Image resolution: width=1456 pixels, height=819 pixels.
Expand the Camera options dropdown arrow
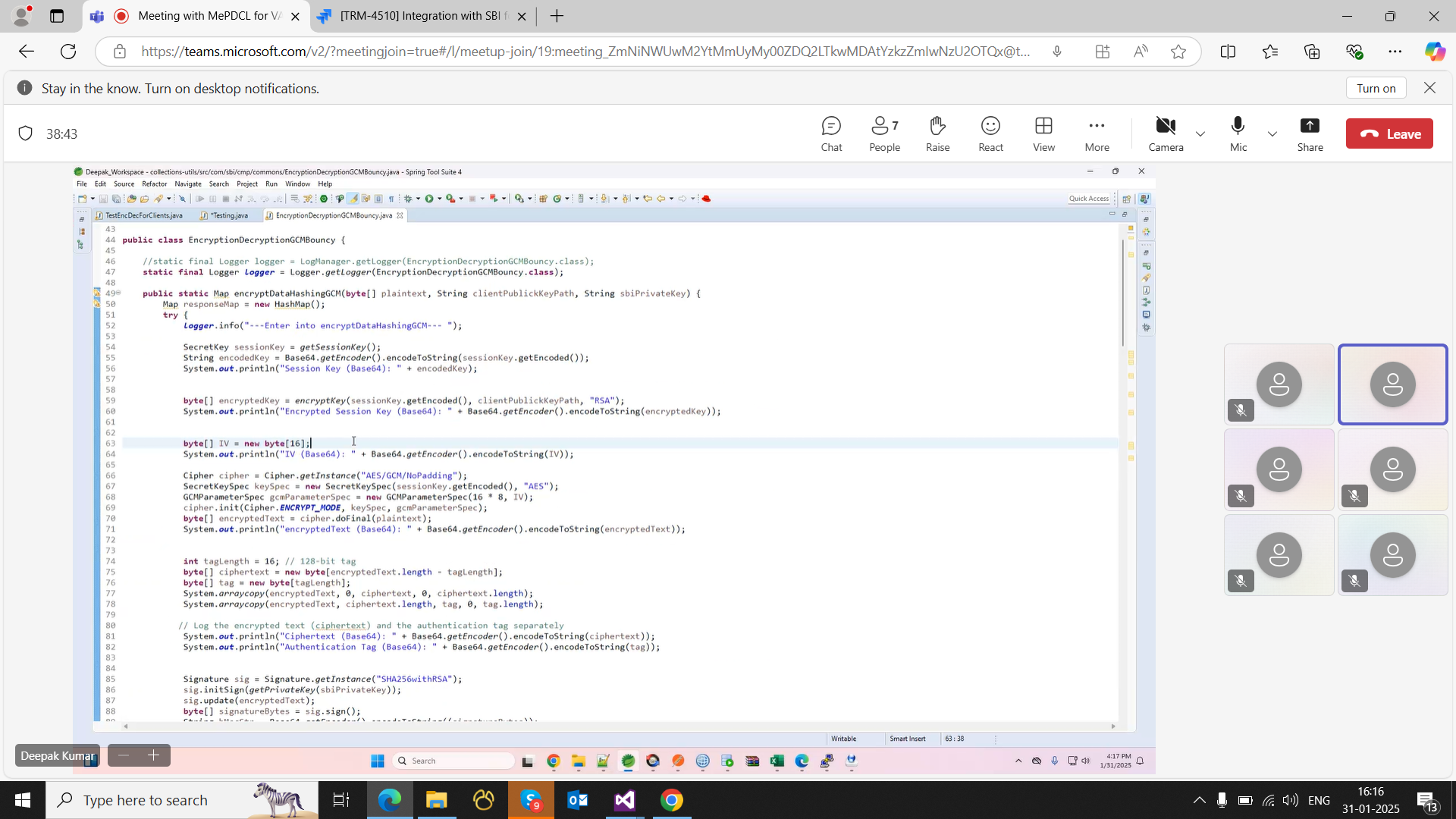(x=1200, y=134)
